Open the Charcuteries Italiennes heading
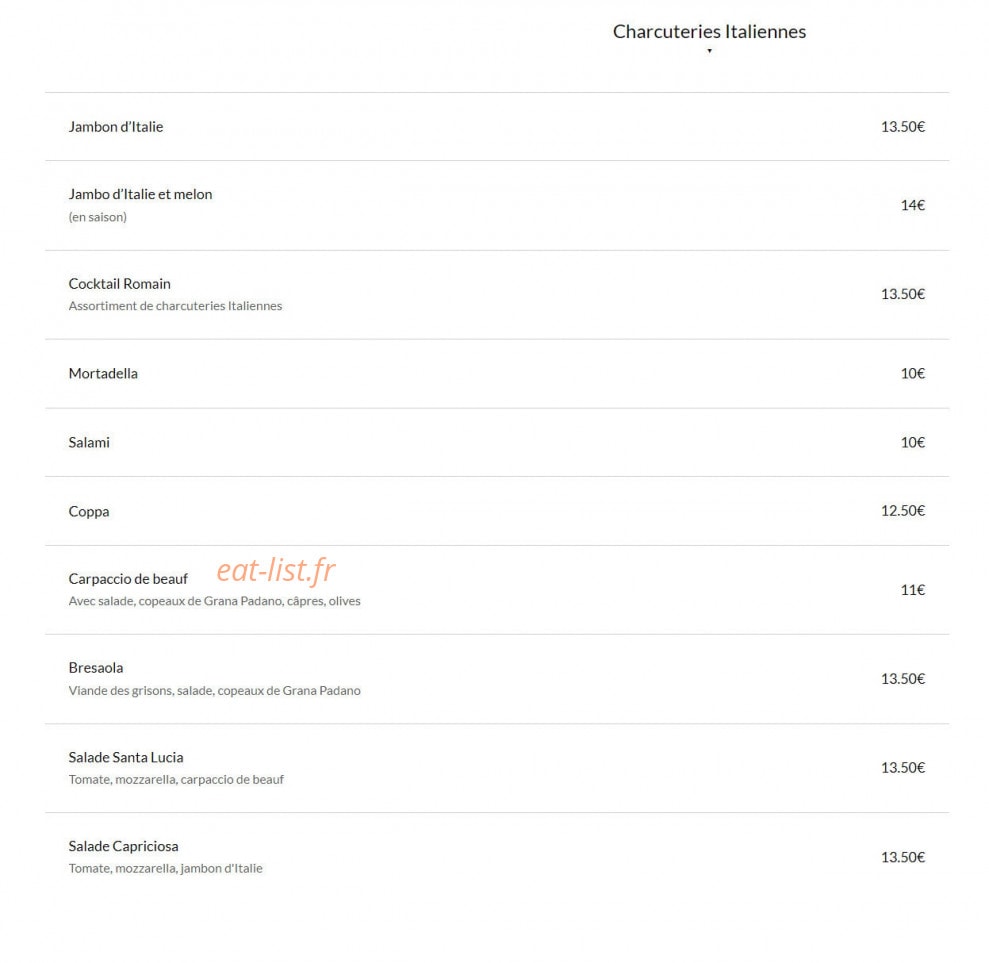Viewport: 989px width, 963px height. [709, 31]
